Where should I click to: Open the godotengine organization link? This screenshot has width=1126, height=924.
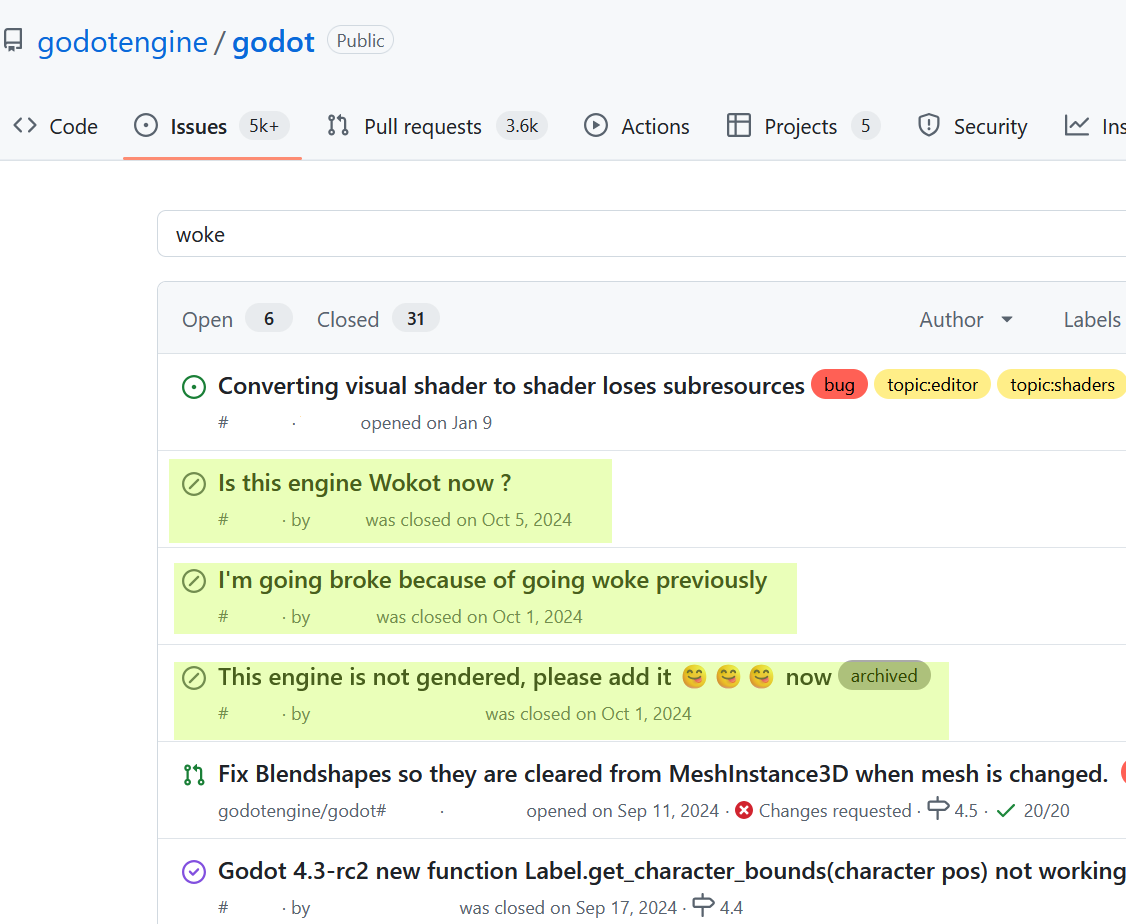tap(122, 41)
